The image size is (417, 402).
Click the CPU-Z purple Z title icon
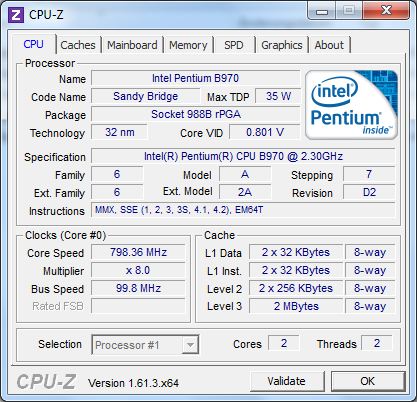[16, 15]
